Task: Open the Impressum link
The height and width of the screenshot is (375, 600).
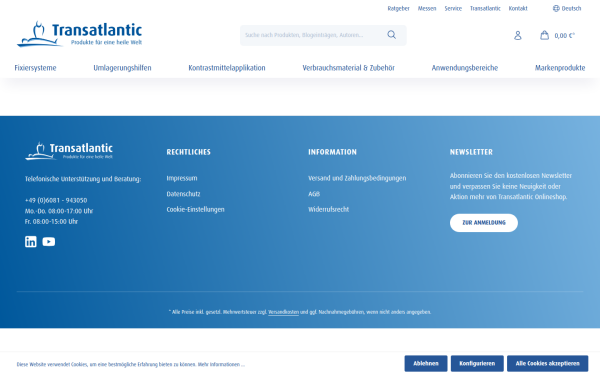Action: 182,178
